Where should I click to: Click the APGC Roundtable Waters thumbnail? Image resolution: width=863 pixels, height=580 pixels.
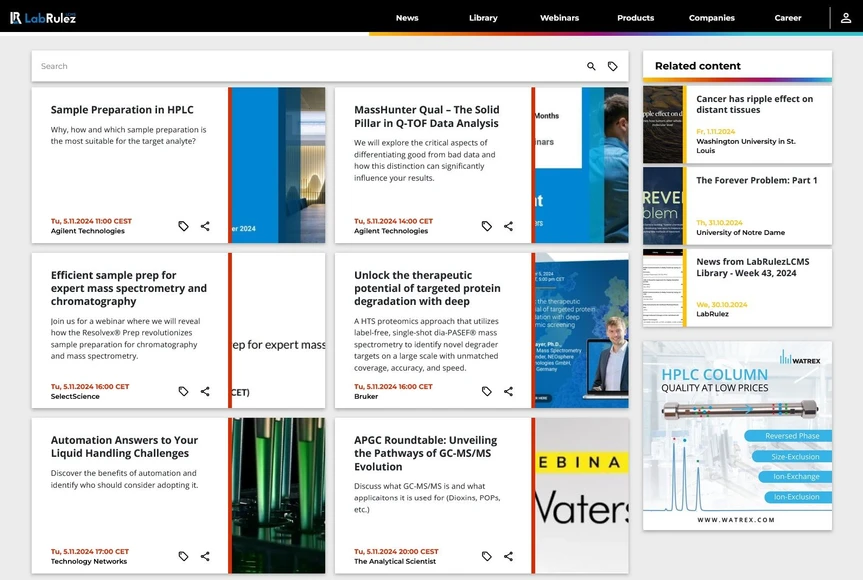pyautogui.click(x=581, y=496)
